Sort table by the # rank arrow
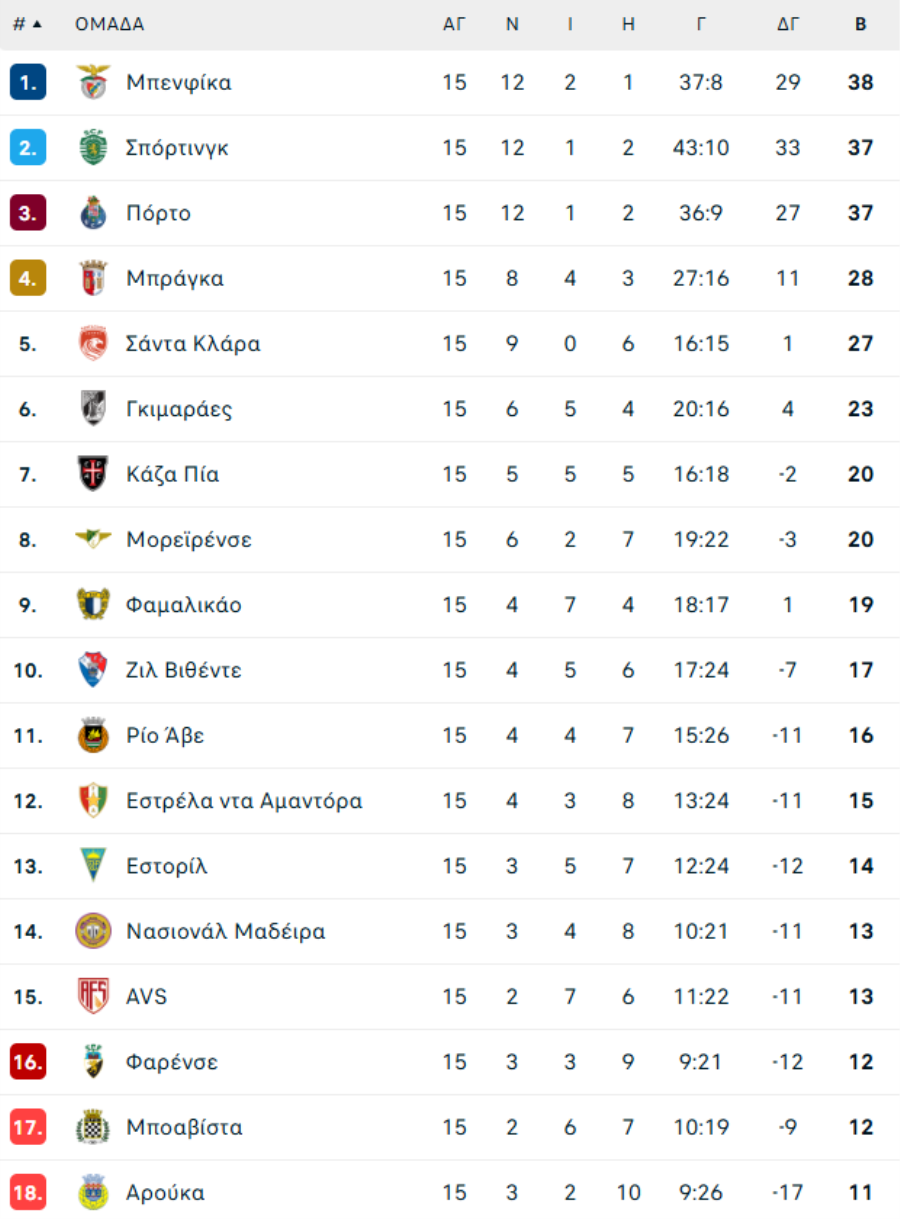The image size is (900, 1219). 28,24
